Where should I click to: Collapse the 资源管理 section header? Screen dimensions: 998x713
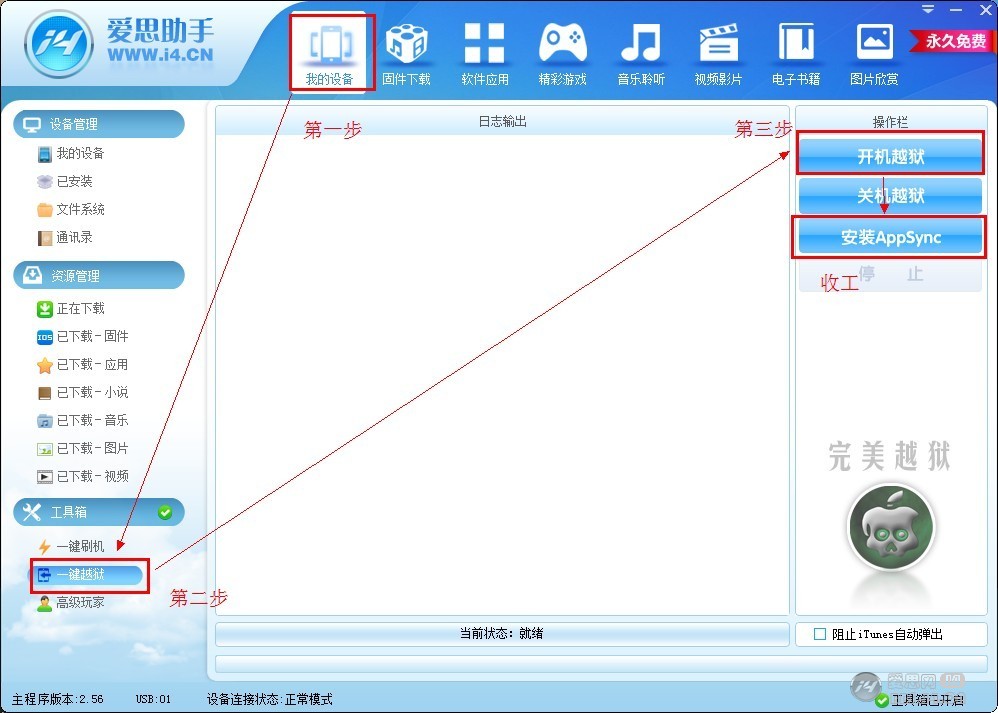[x=99, y=276]
